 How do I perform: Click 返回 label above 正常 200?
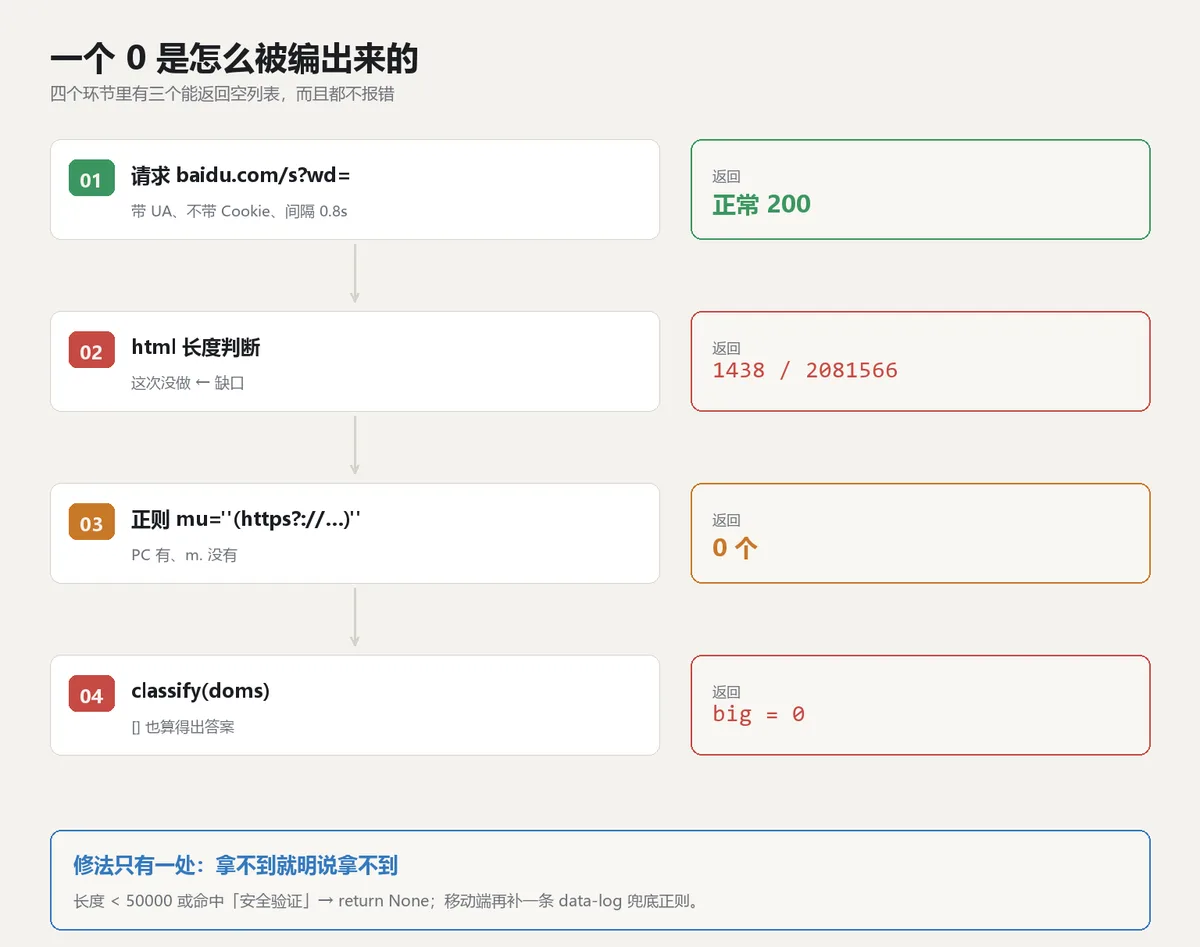(726, 176)
